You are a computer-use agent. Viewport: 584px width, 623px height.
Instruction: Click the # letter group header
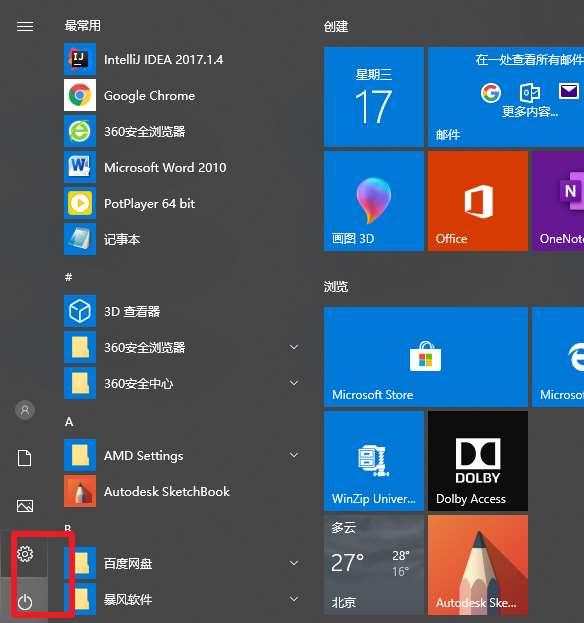[68, 277]
